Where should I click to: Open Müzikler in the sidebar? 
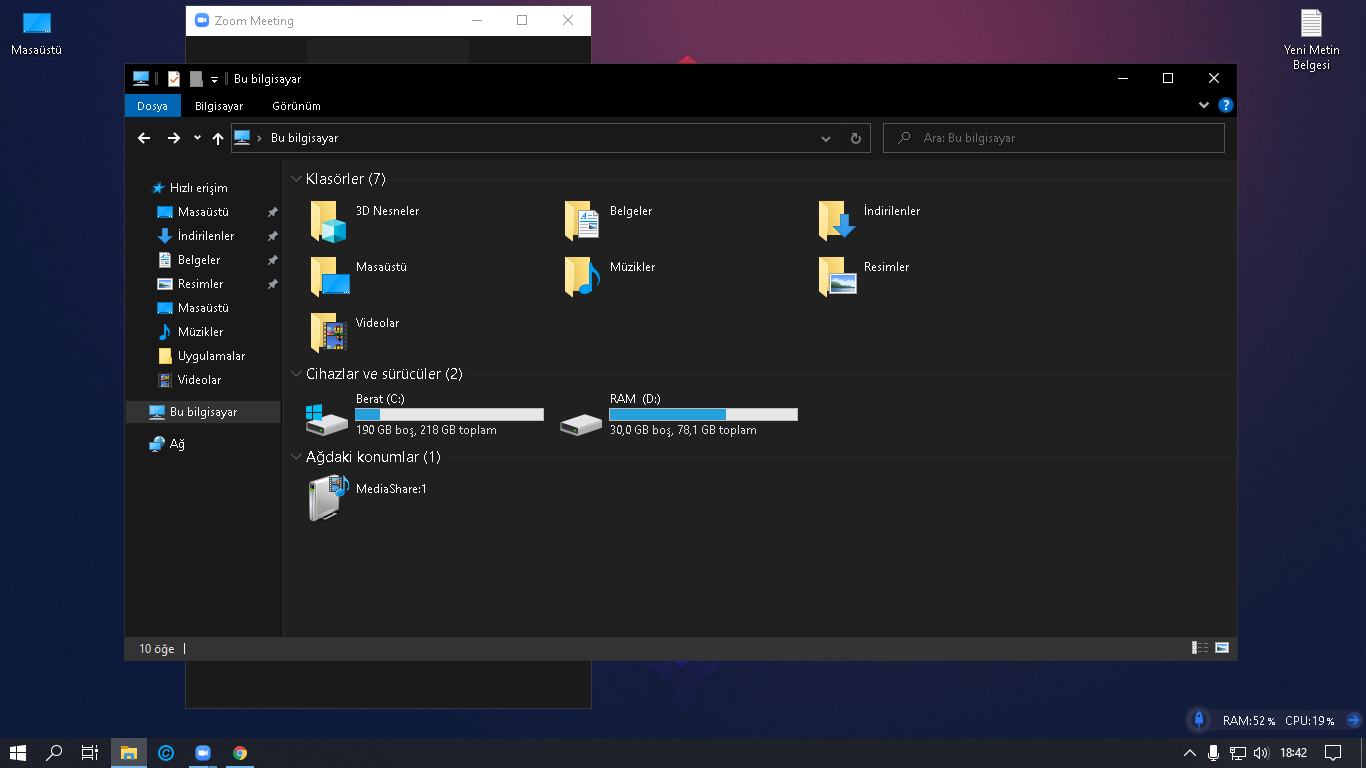190,332
